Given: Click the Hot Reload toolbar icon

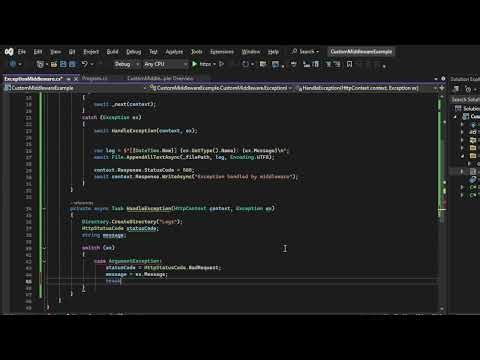Looking at the screenshot, I should click(x=245, y=64).
